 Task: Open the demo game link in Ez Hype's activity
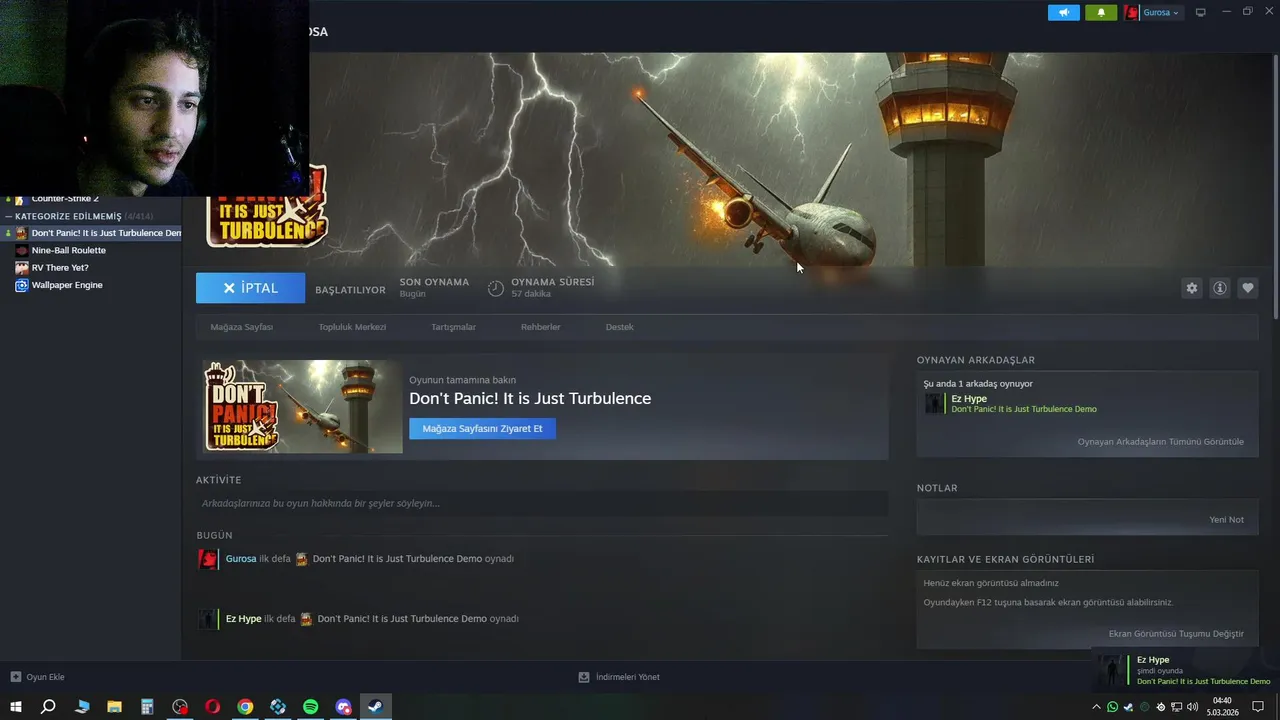click(x=402, y=619)
